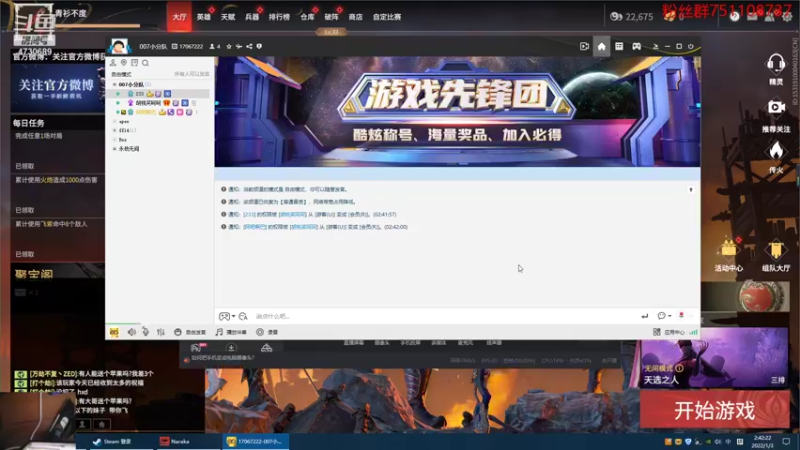Toggle speaker volume icon in YY bottom bar

132,332
